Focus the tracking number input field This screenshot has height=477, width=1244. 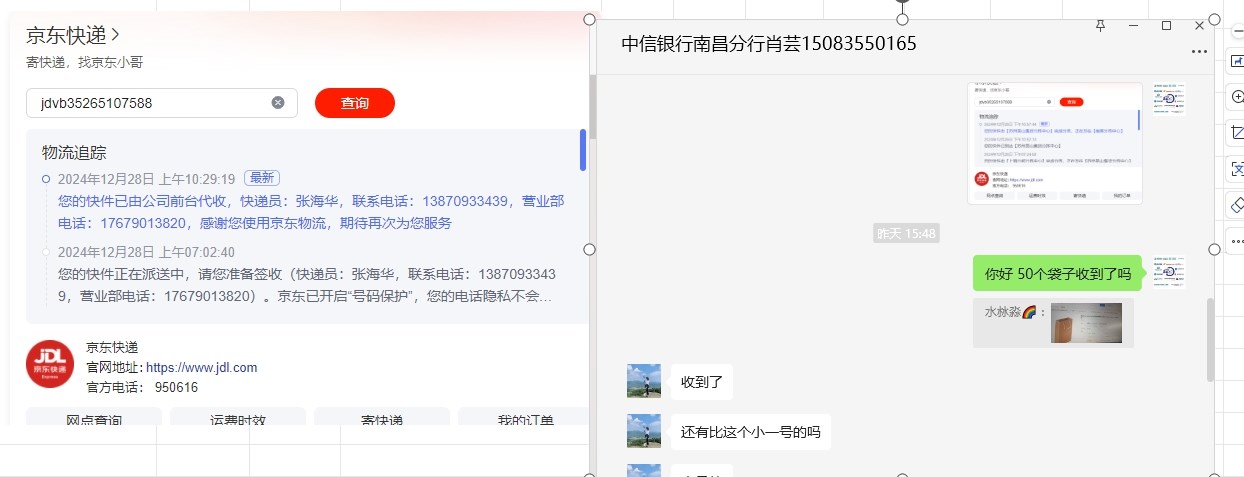pyautogui.click(x=161, y=103)
